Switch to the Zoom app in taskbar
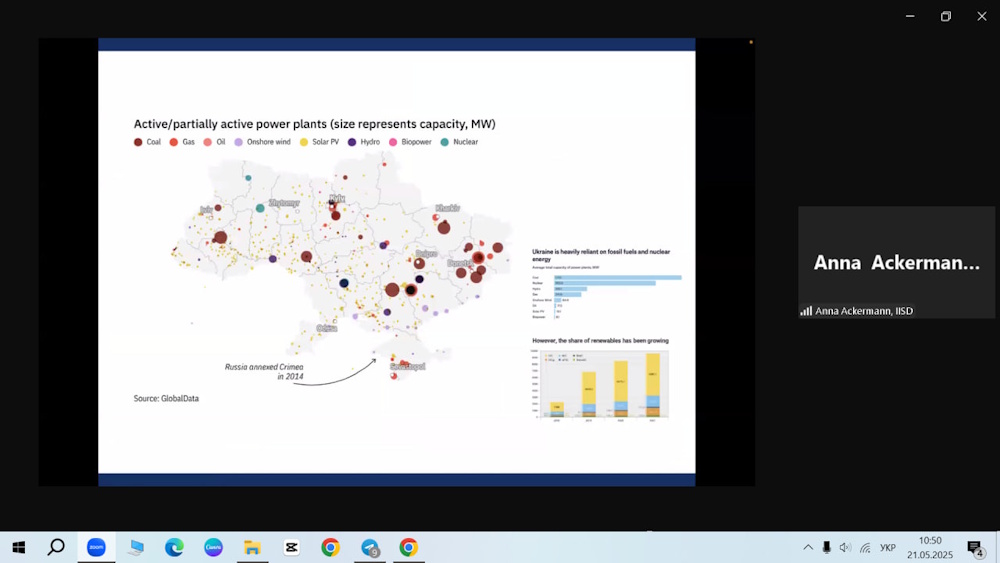Screen dimensions: 1000x563 point(96,547)
